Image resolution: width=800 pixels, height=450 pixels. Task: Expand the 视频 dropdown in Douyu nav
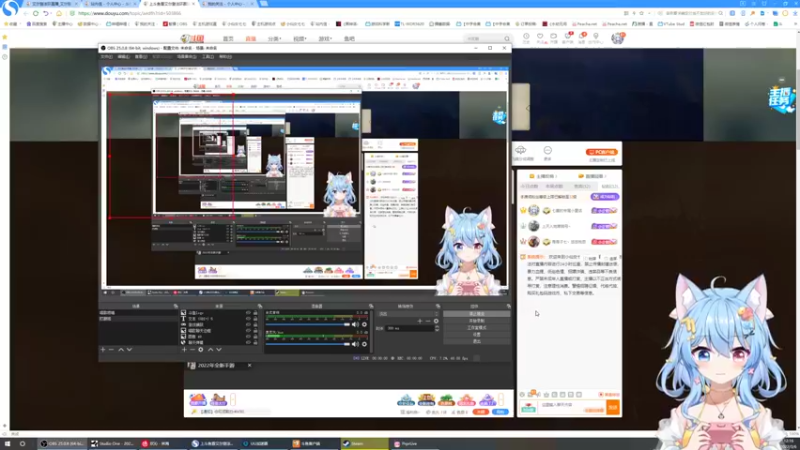[x=299, y=39]
